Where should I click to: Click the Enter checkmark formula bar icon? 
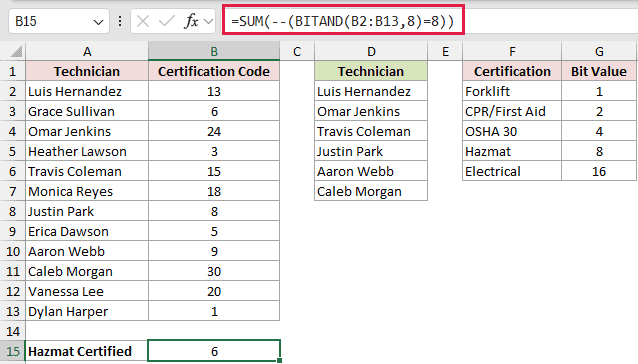166,21
